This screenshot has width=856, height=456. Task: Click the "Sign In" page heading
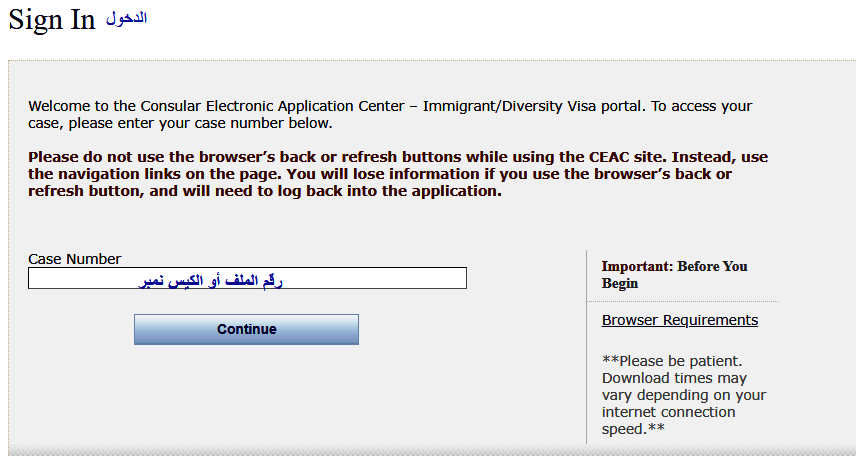(x=52, y=20)
